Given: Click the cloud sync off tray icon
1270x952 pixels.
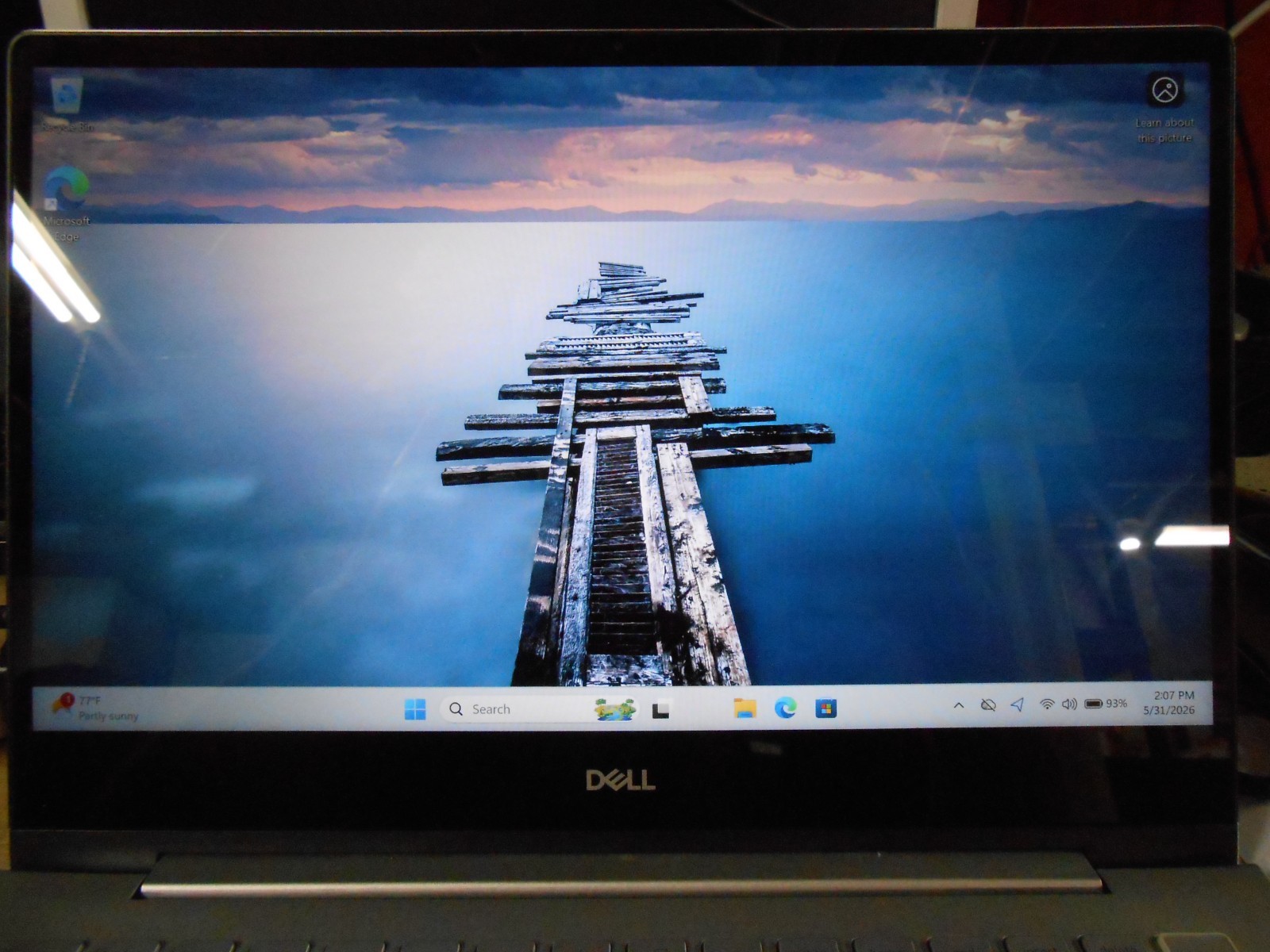Looking at the screenshot, I should coord(988,704).
